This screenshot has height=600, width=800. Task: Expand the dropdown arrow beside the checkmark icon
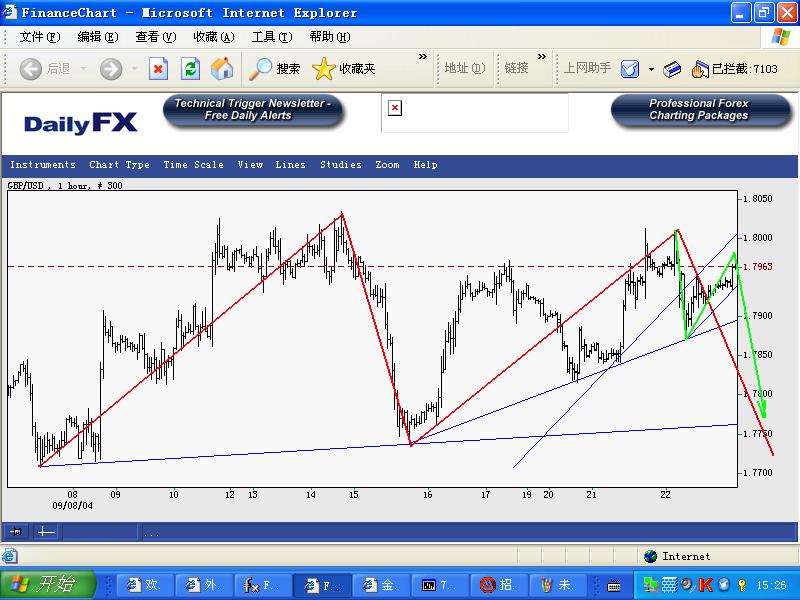(x=651, y=69)
